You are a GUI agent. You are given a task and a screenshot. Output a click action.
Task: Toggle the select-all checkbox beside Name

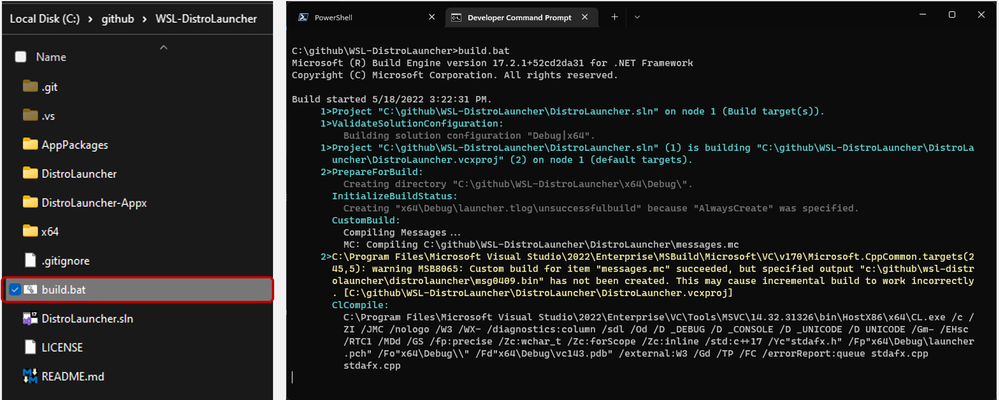(21, 57)
